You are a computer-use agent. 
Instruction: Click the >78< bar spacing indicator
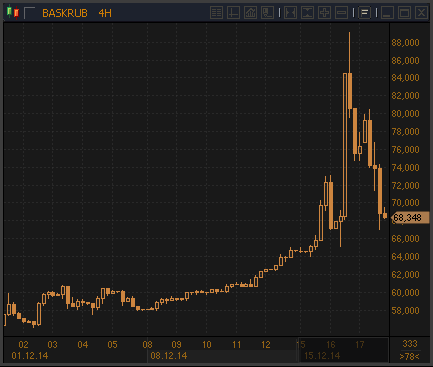click(410, 357)
